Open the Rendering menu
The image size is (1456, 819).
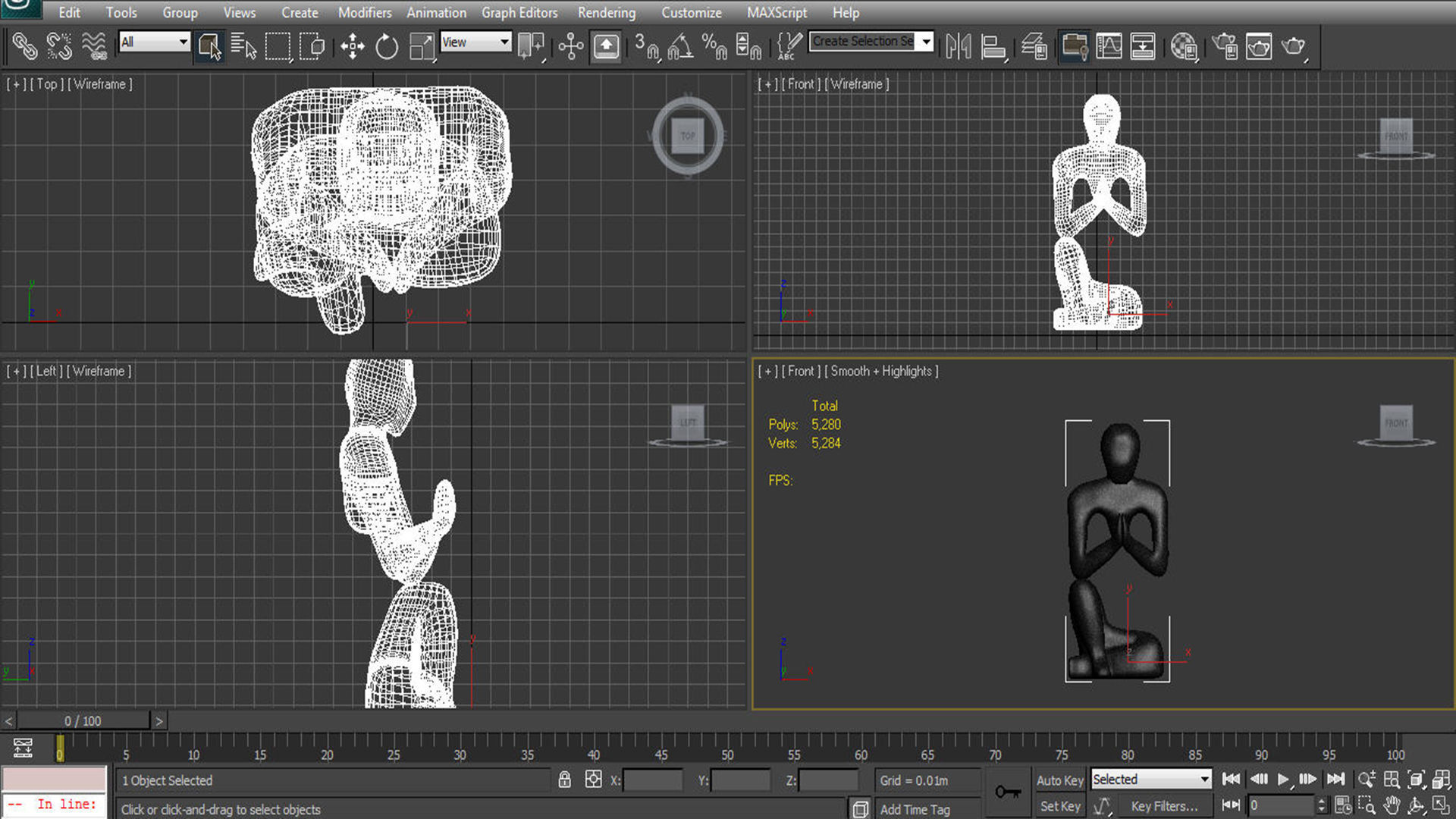607,13
